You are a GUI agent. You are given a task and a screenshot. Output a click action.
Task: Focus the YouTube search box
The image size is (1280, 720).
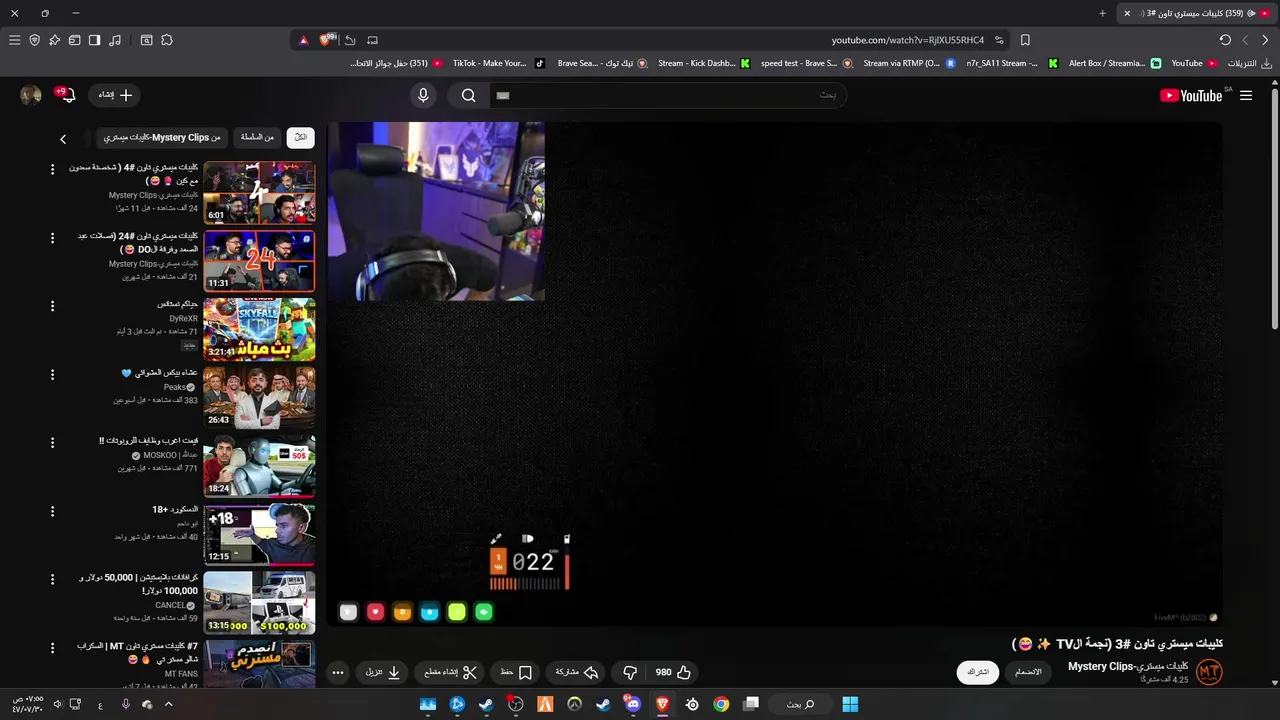[670, 95]
